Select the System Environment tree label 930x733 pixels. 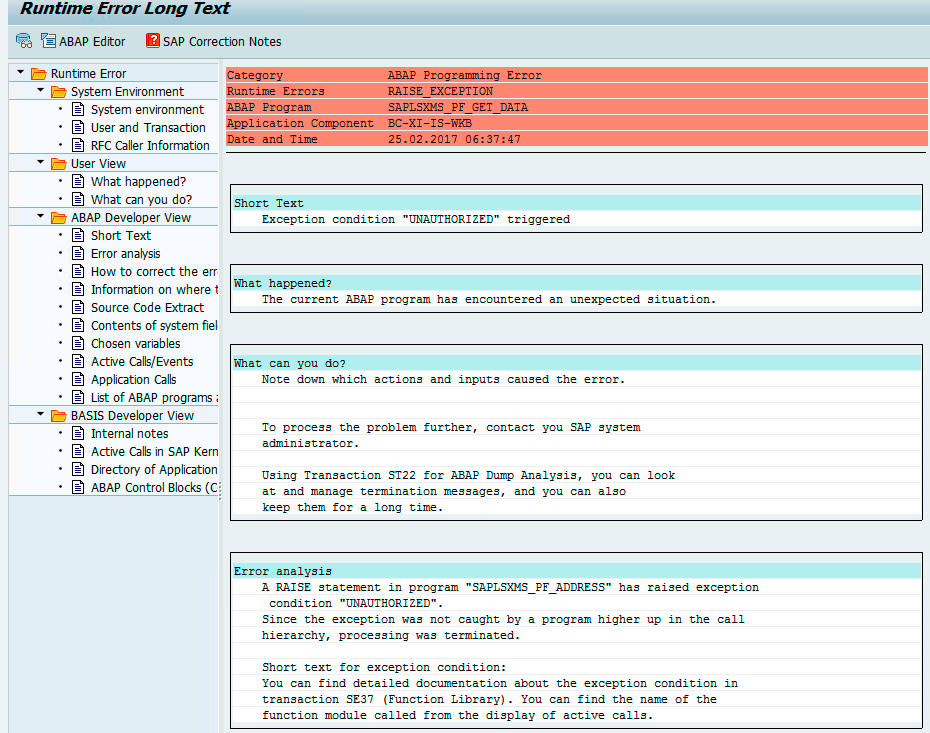(x=128, y=91)
